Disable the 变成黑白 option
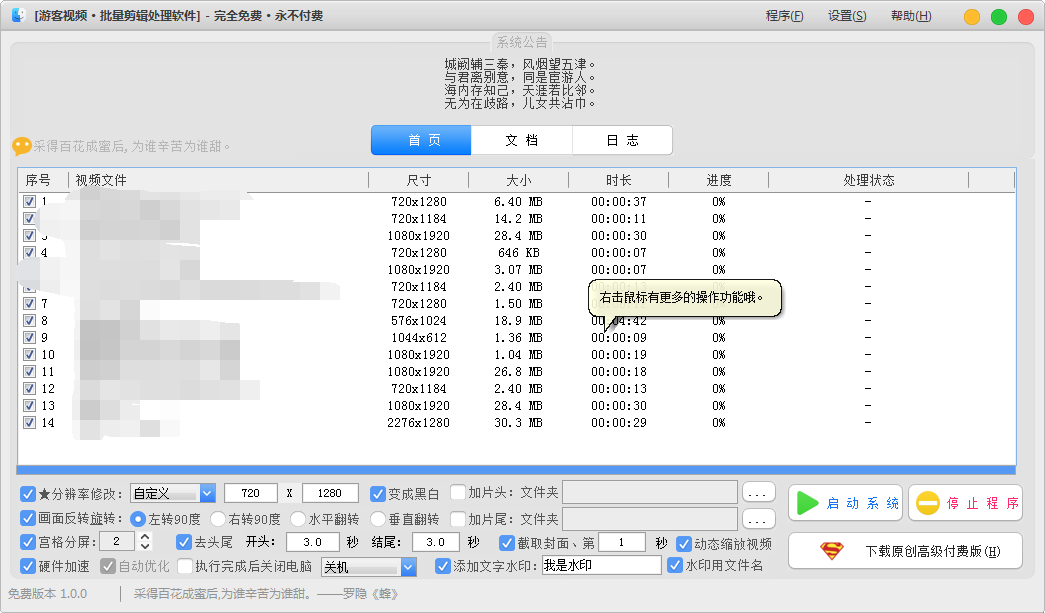Screen dimensions: 1045x613 pyautogui.click(x=377, y=492)
